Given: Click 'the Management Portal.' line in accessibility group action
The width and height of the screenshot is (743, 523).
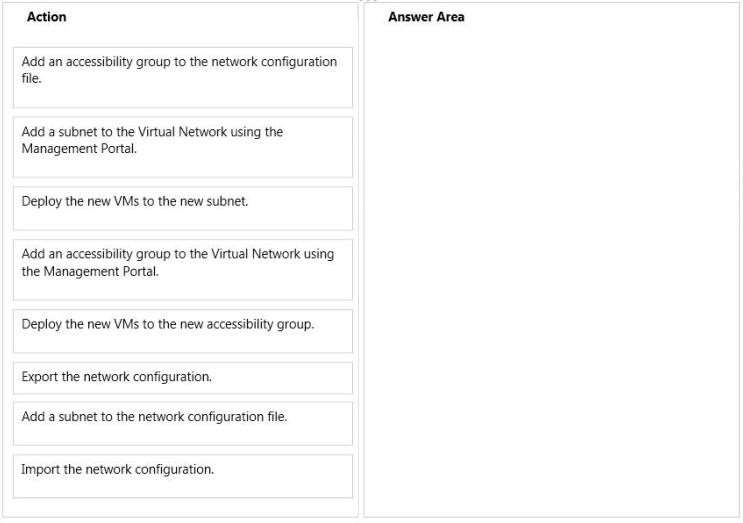Looking at the screenshot, I should coord(90,271).
